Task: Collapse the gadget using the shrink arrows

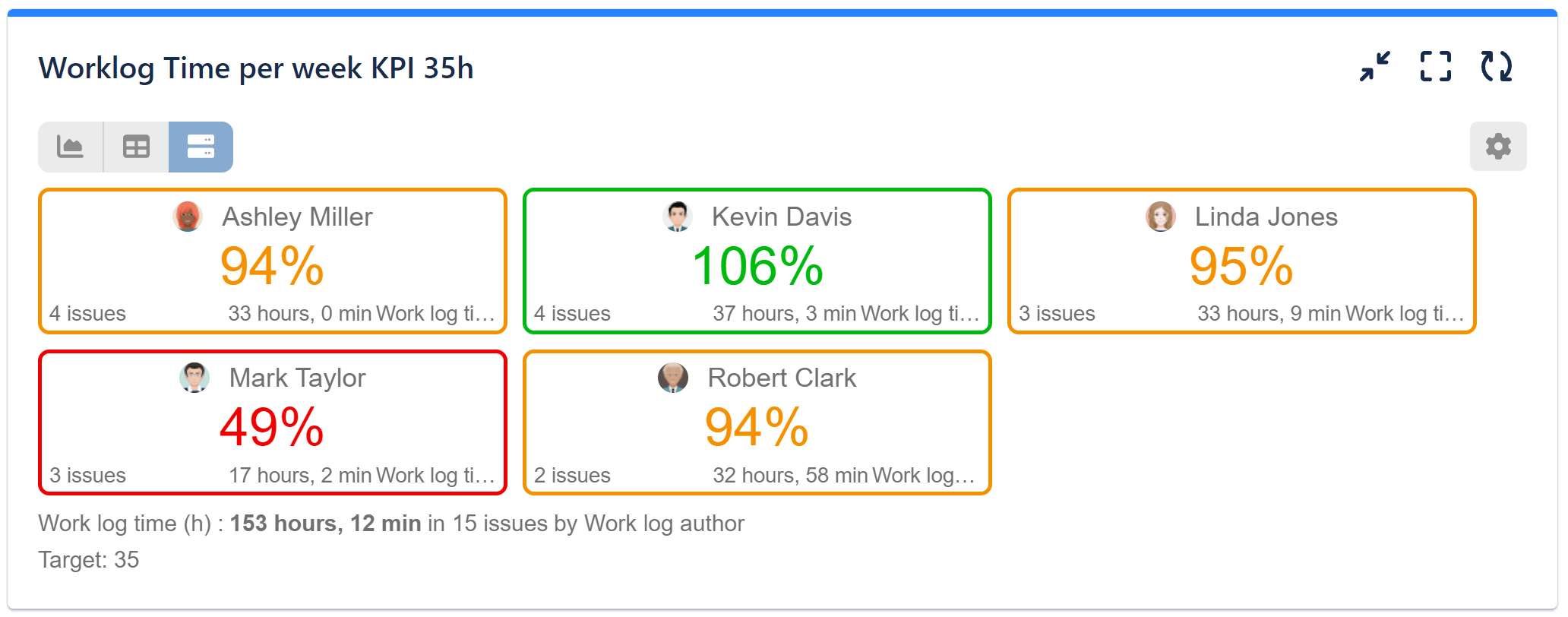Action: pos(1375,68)
